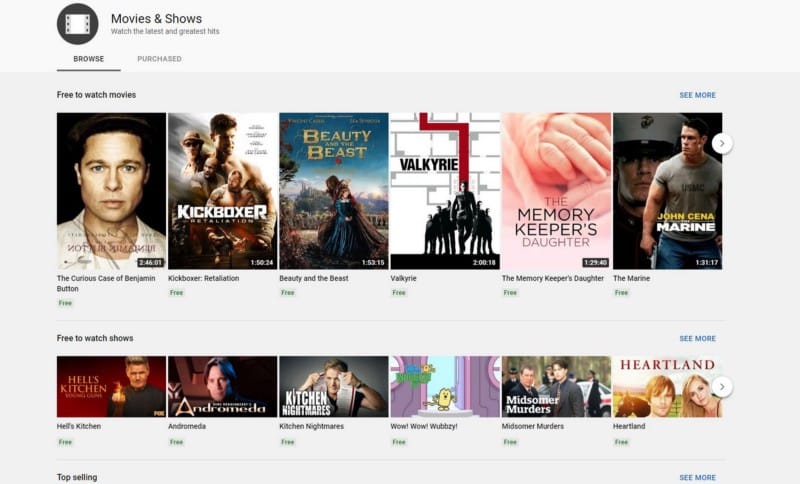The image size is (800, 484).
Task: Click The Memory Keeper's Daughter title text
Action: (x=553, y=278)
